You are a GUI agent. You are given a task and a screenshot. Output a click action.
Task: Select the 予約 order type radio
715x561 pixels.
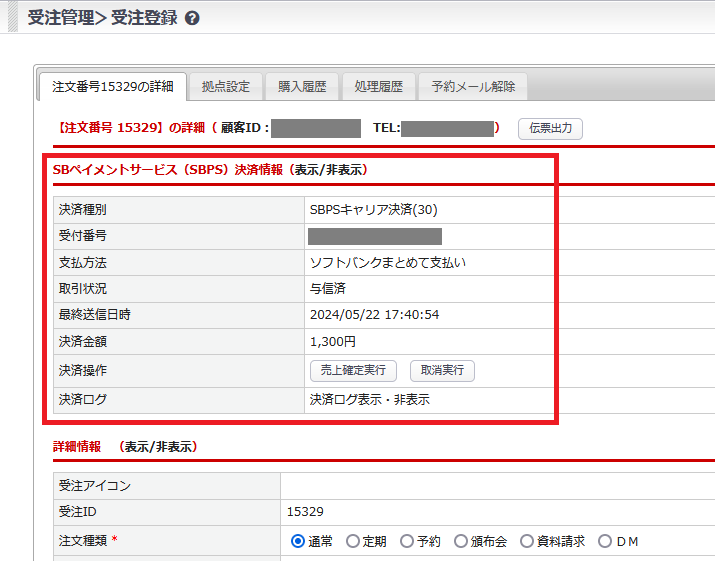[x=407, y=541]
